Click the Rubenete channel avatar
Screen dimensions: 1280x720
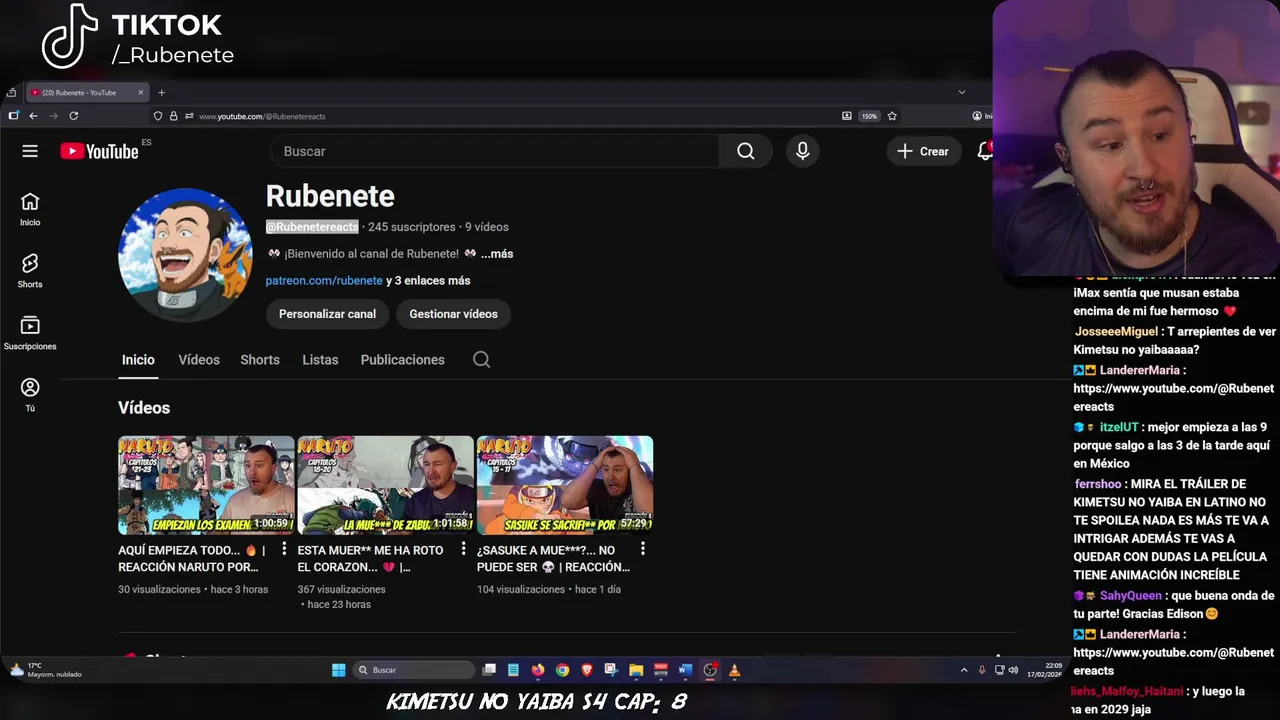tap(185, 254)
